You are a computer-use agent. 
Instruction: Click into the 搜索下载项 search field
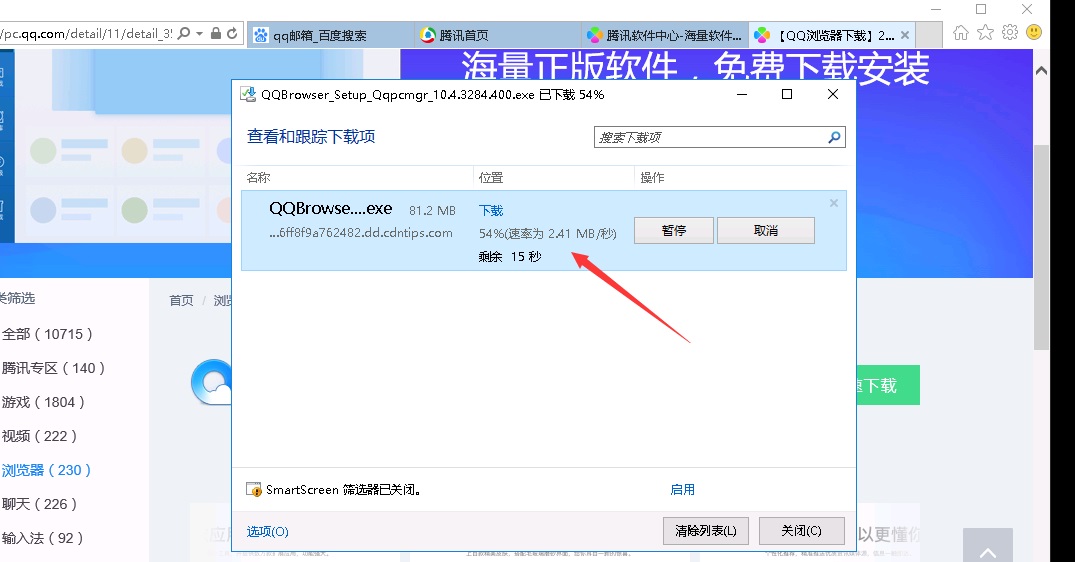tap(710, 138)
